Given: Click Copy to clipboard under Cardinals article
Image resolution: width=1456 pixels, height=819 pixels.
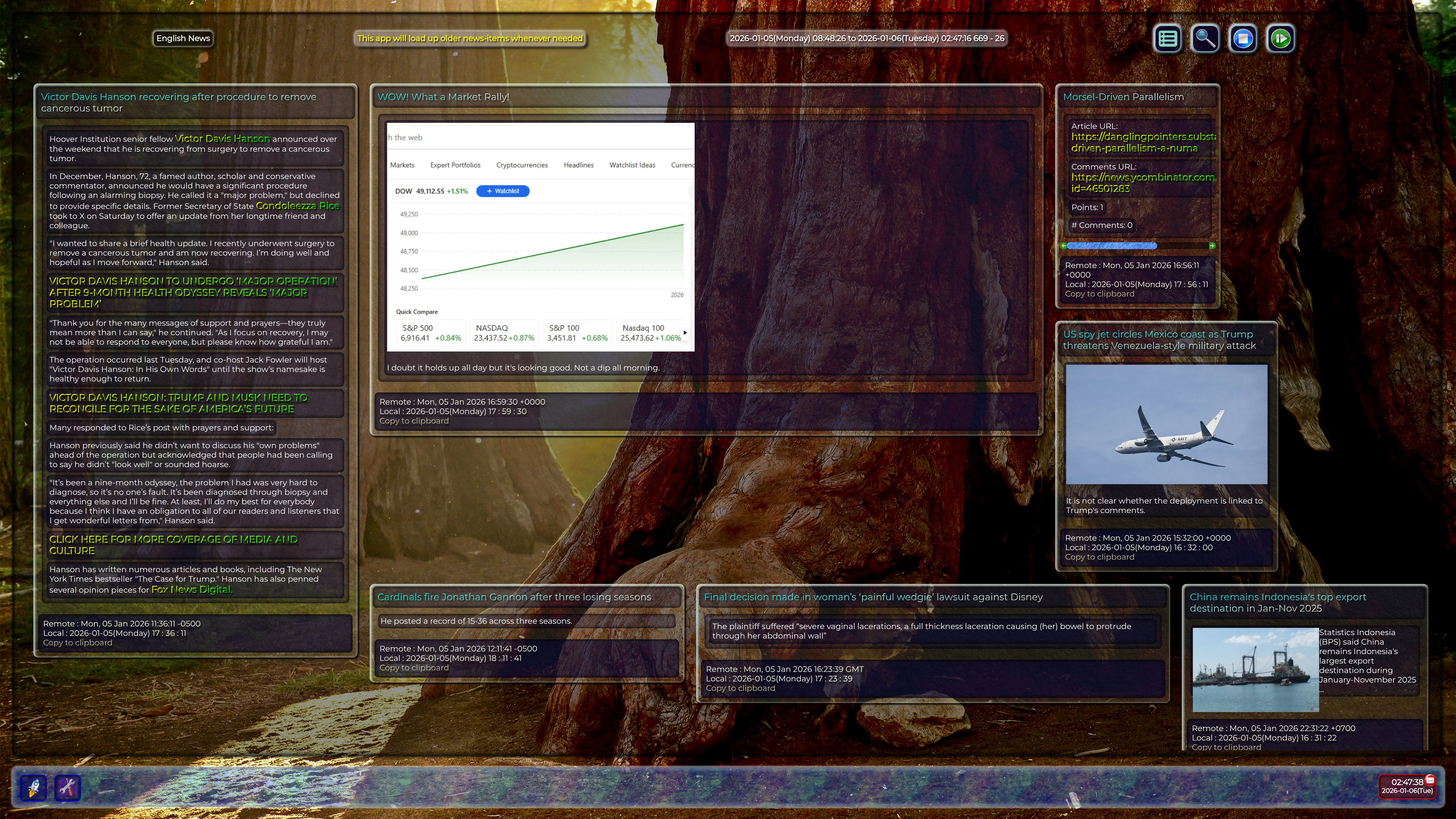Looking at the screenshot, I should (414, 667).
